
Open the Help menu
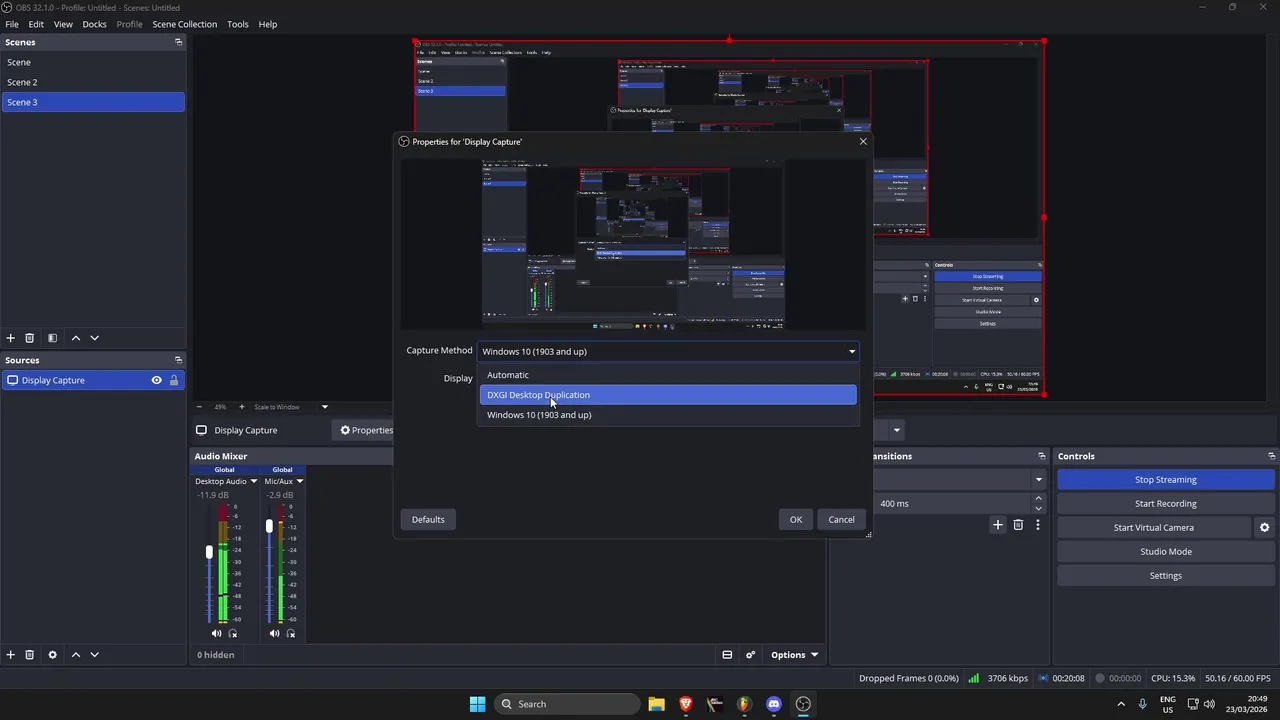(268, 24)
